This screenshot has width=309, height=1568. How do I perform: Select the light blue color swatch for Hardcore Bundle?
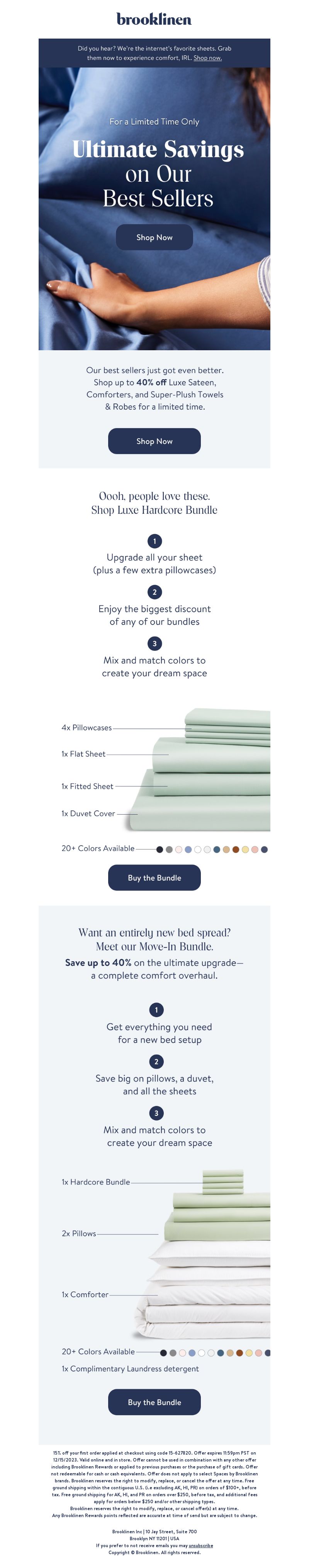click(188, 849)
